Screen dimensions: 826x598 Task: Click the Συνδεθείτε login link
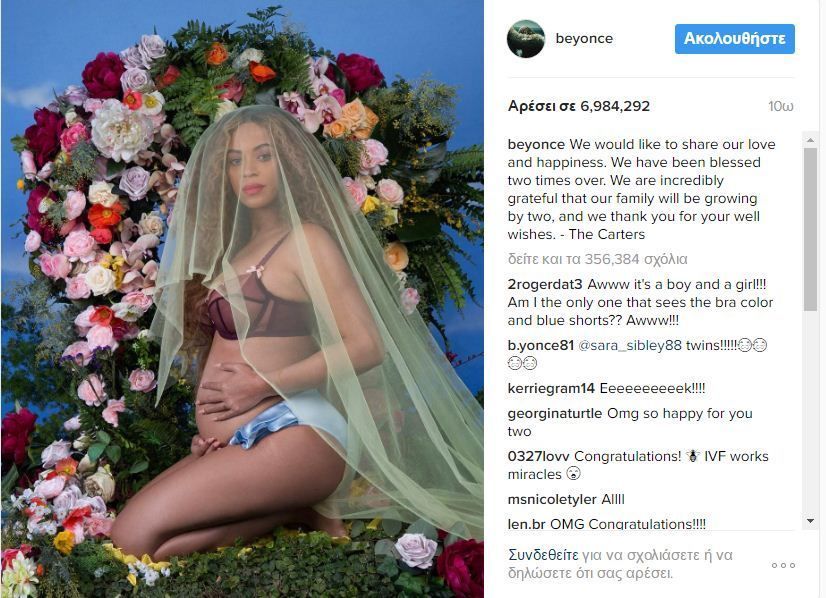click(x=543, y=555)
